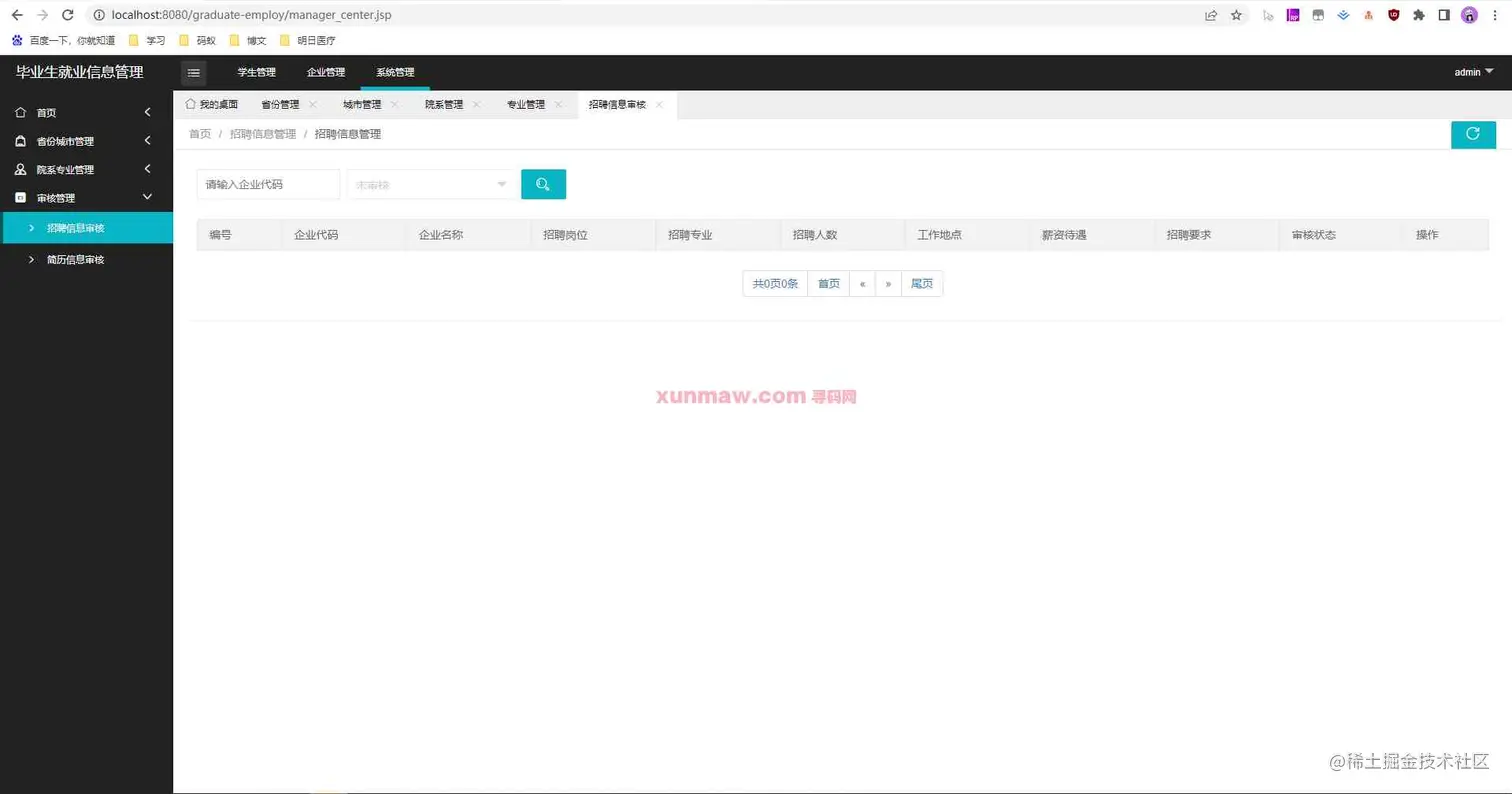Toggle the sidebar hamburger menu button
Screen dimensions: 1512x794
coord(194,72)
